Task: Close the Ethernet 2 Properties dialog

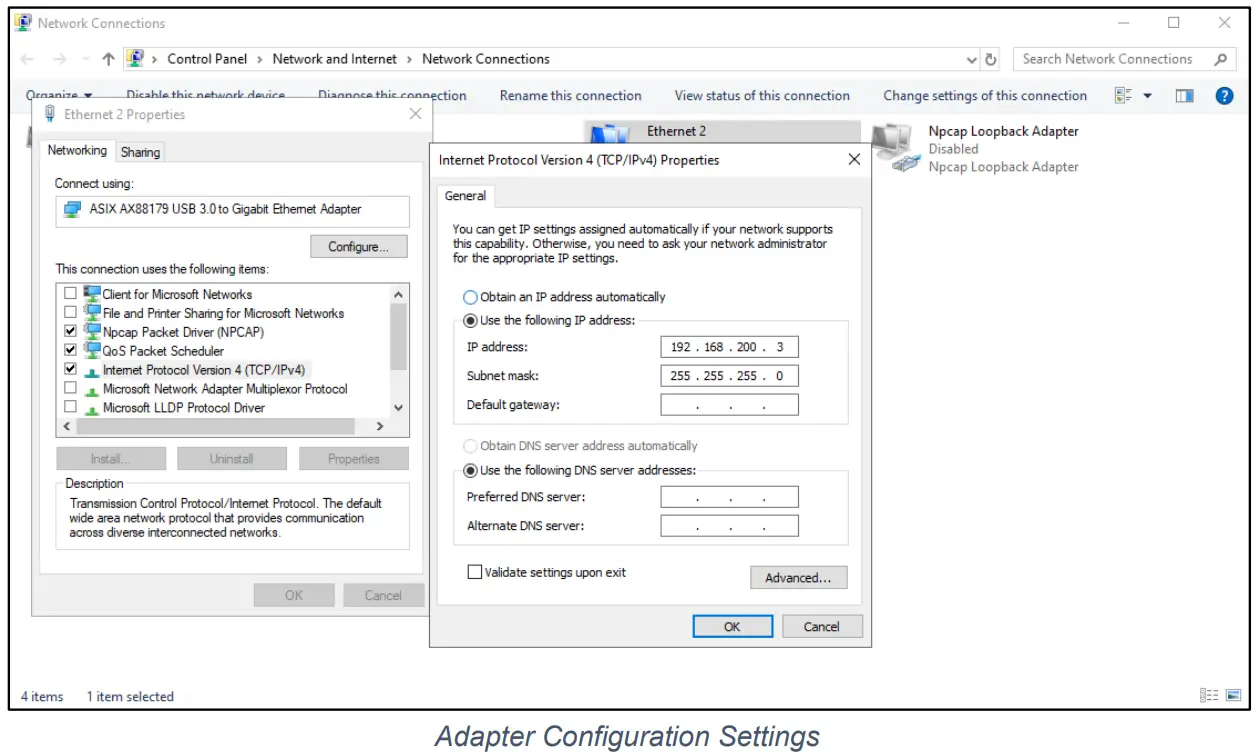Action: 415,114
